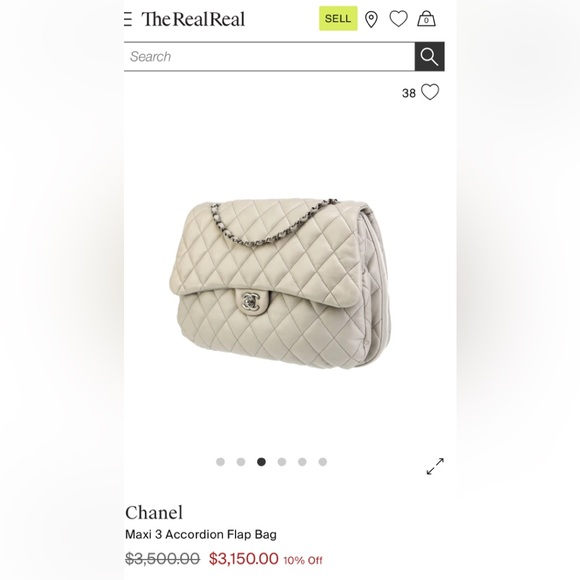Click the Chanel bag product image
The width and height of the screenshot is (580, 580).
[x=280, y=283]
